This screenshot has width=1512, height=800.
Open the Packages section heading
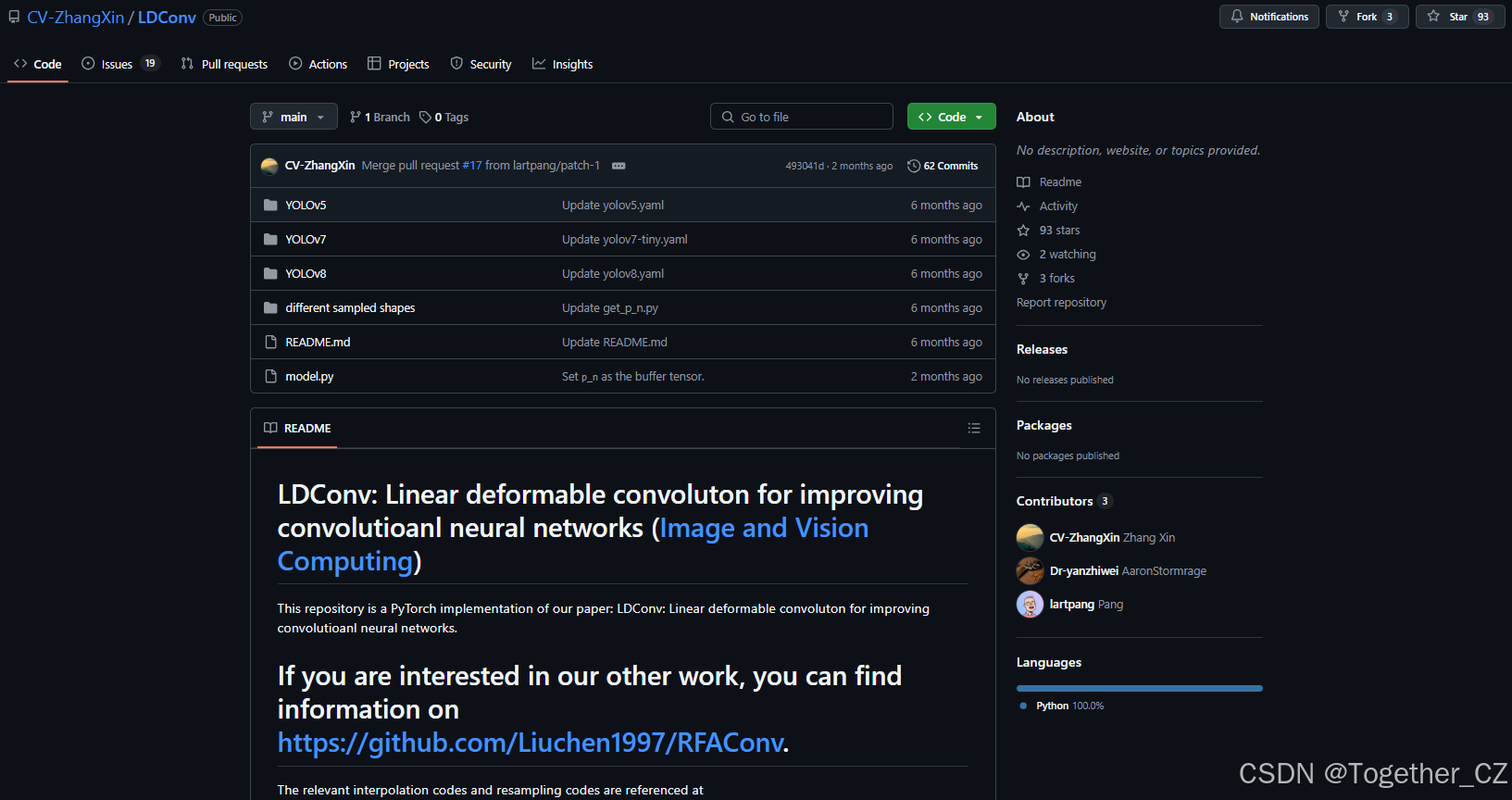(1043, 425)
